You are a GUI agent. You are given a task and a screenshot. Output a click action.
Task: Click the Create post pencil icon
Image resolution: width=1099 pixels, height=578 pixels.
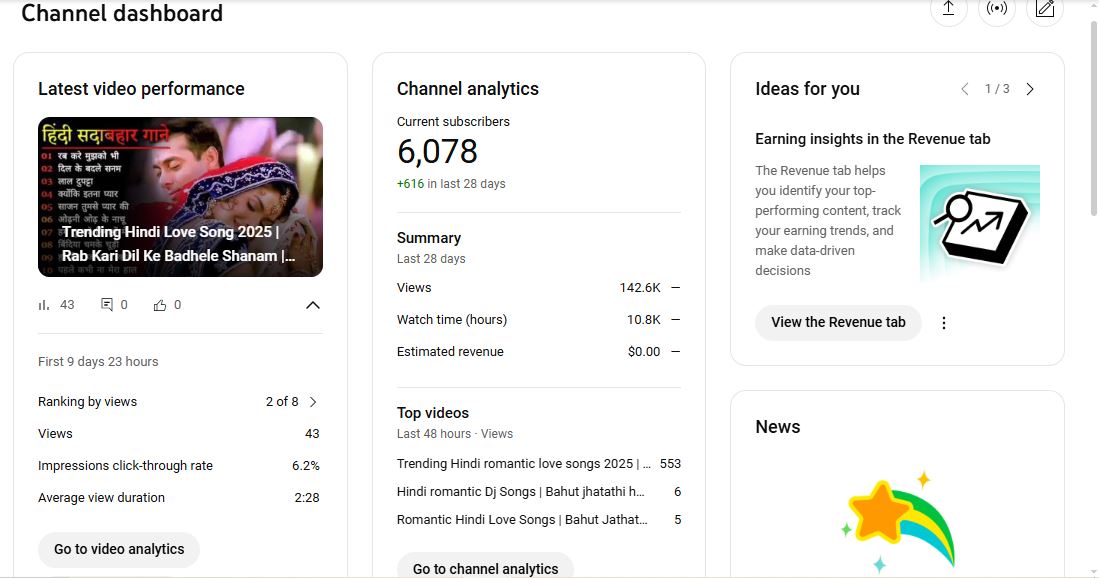click(1045, 9)
